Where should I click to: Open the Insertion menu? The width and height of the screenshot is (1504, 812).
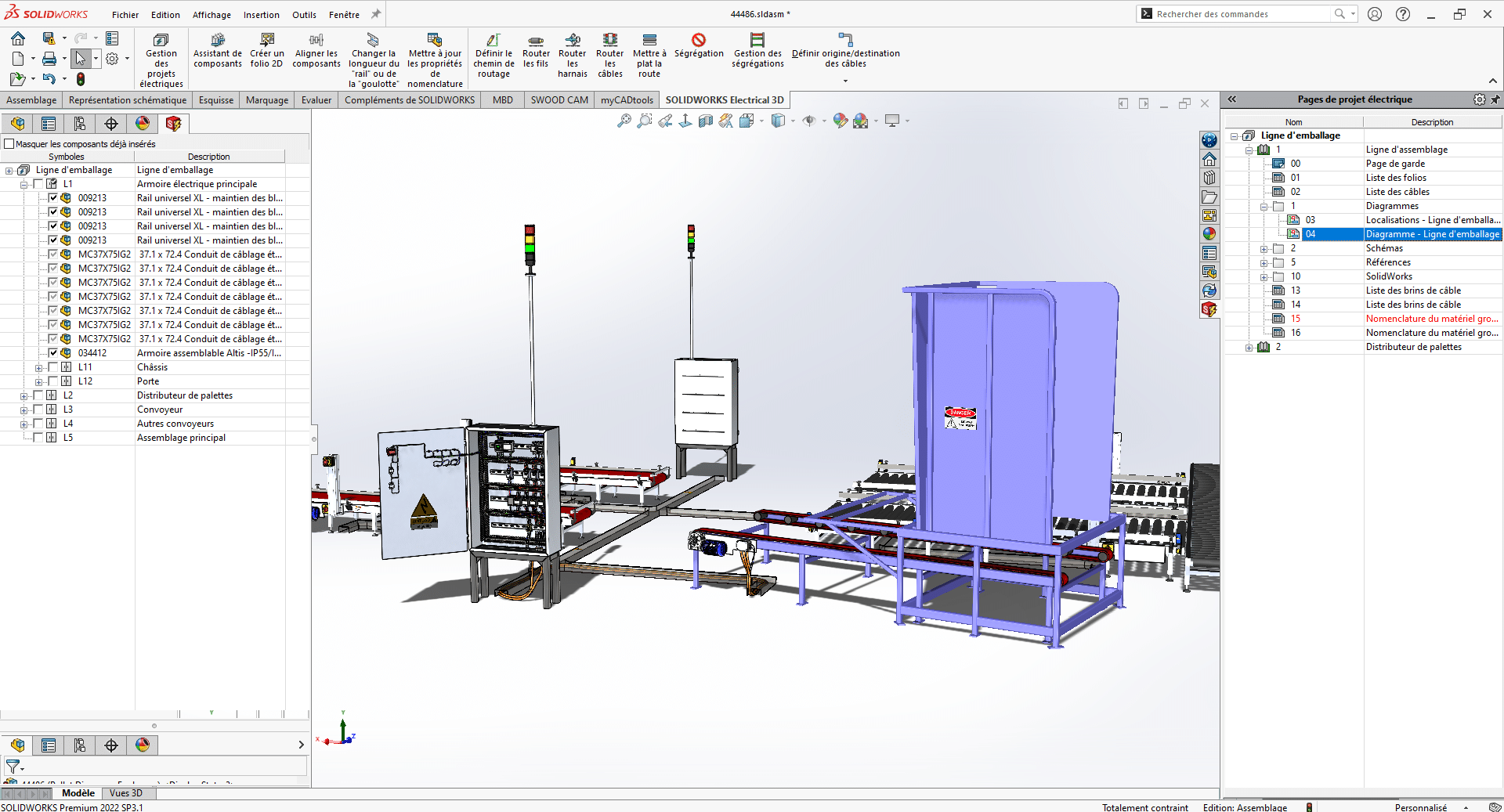click(261, 15)
